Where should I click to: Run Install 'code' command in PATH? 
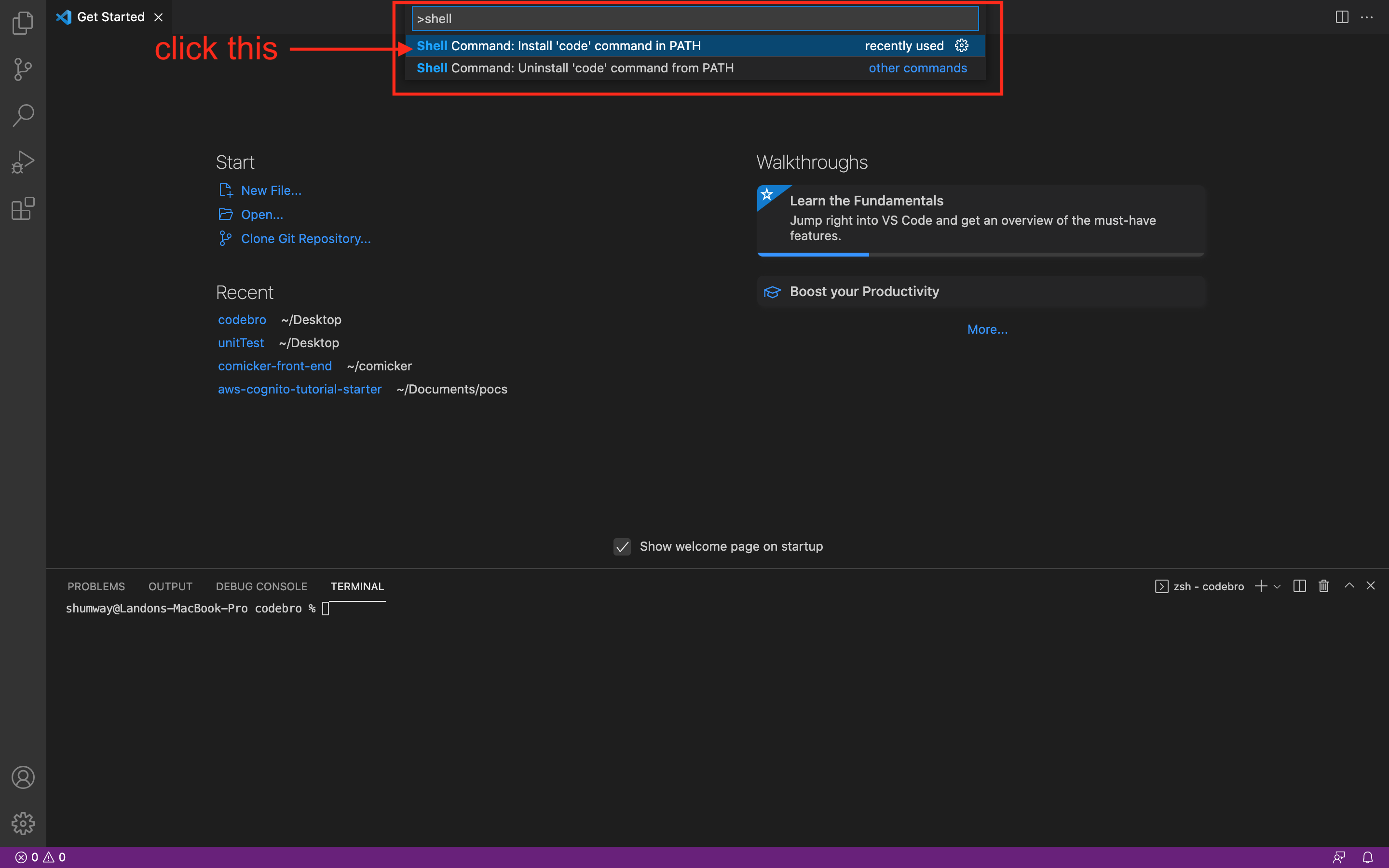[695, 45]
